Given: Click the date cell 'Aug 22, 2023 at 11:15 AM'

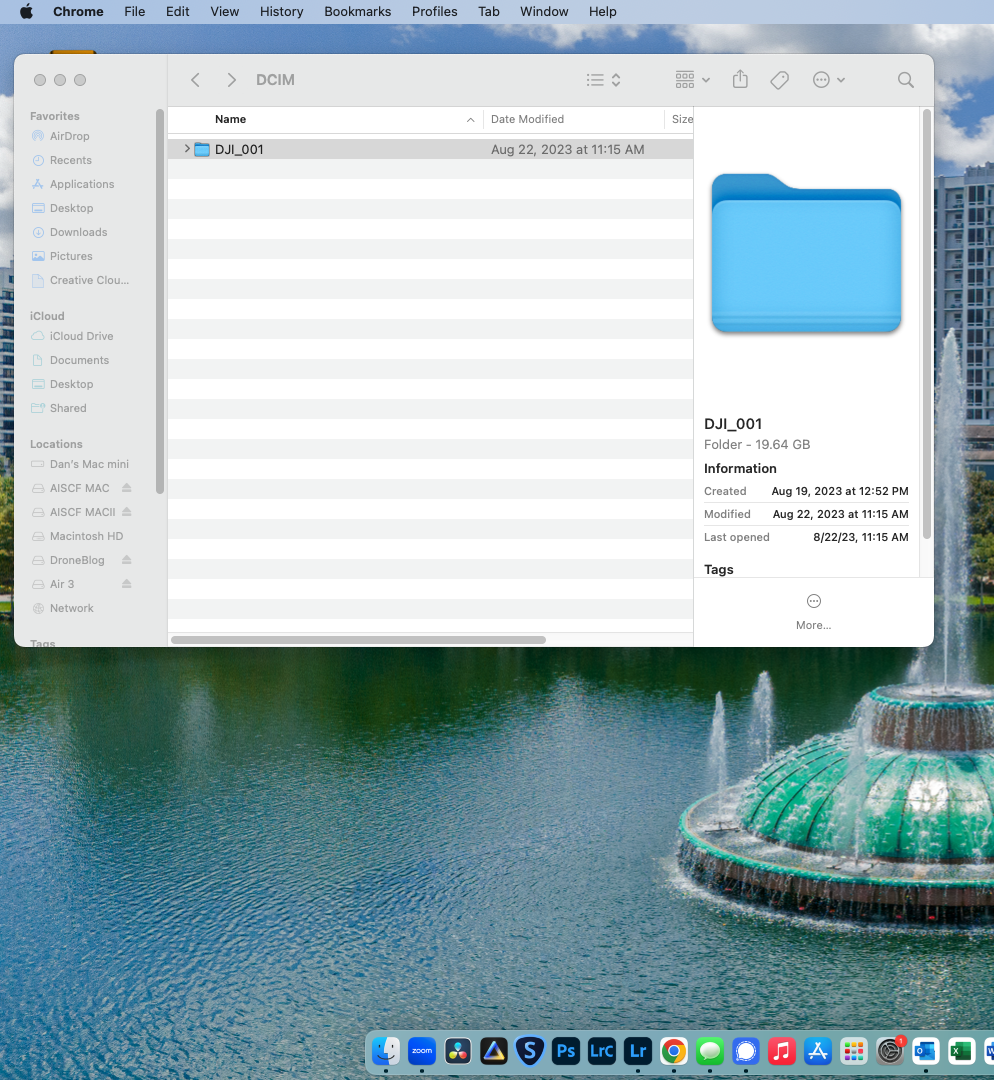Looking at the screenshot, I should [x=568, y=149].
